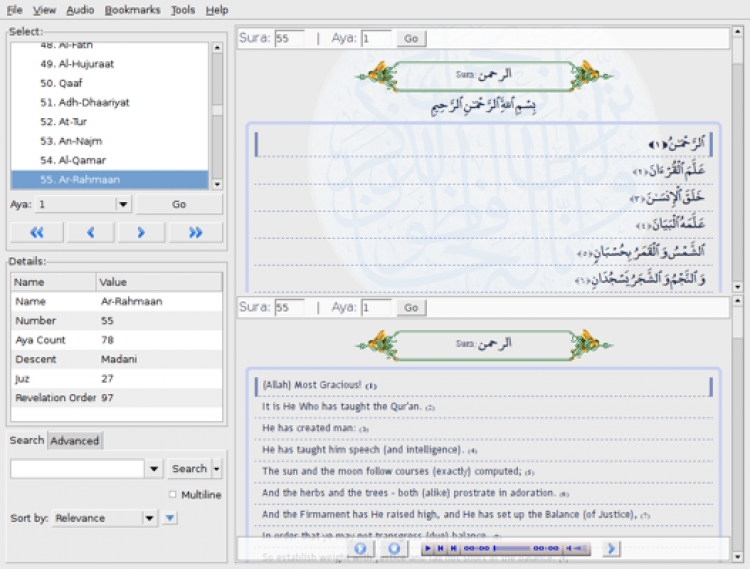Select sura 55. Ar-Rahmaan
Image resolution: width=750 pixels, height=569 pixels.
tap(110, 180)
